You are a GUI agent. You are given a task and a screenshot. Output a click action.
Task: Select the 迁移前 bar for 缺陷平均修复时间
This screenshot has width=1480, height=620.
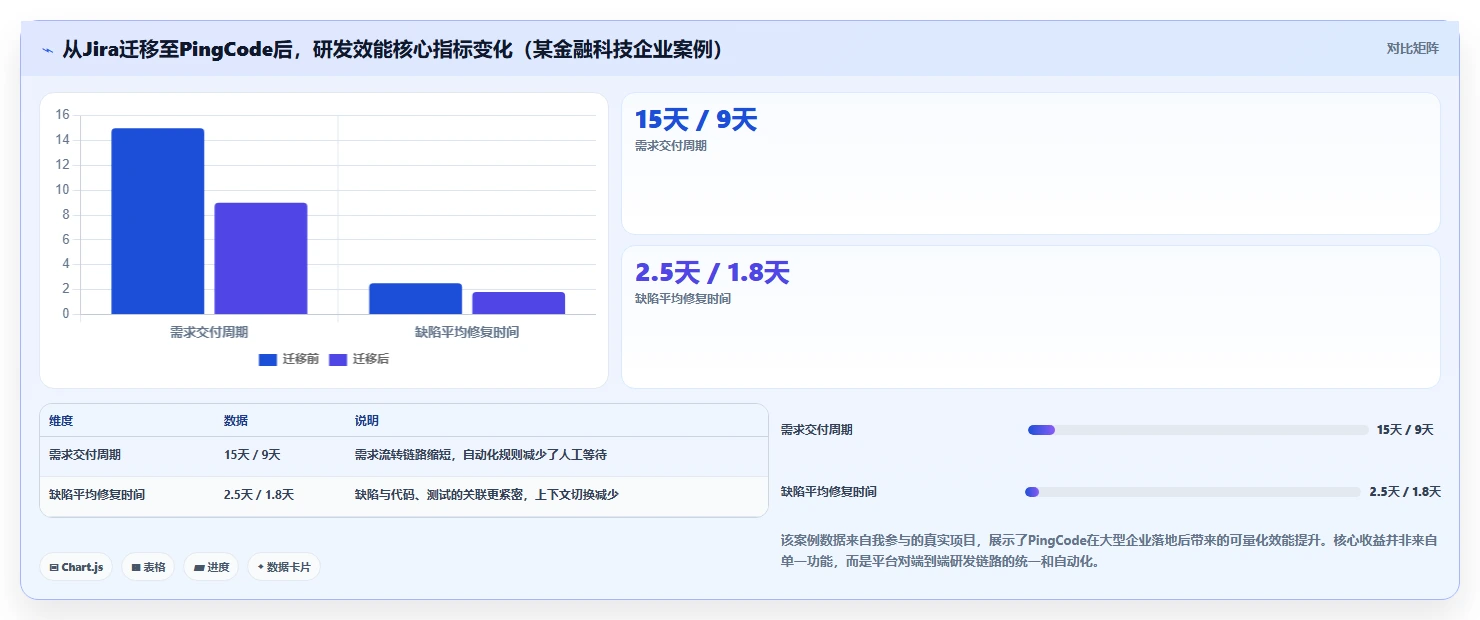pyautogui.click(x=415, y=299)
